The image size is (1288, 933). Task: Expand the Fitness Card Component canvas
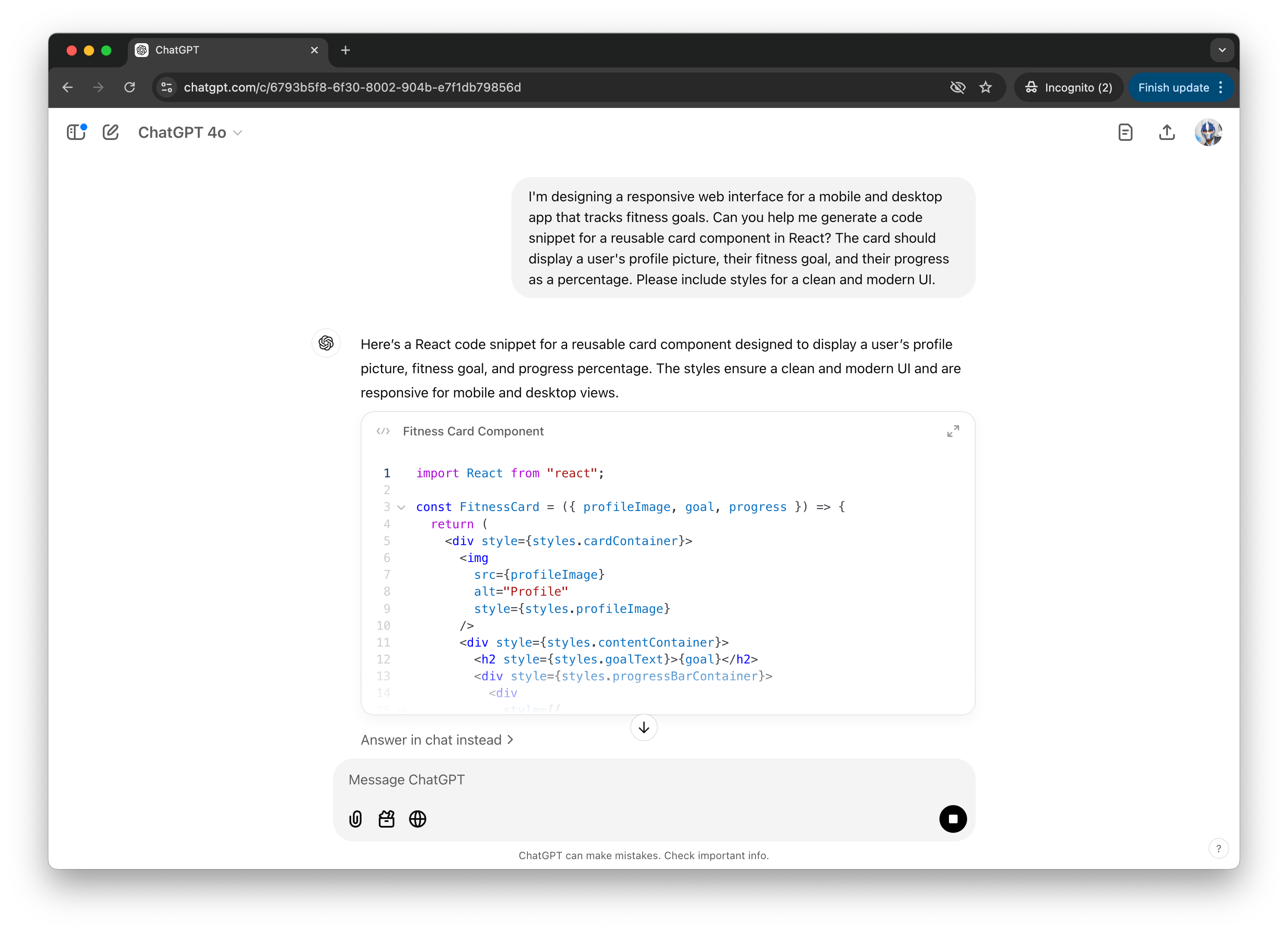click(x=953, y=431)
